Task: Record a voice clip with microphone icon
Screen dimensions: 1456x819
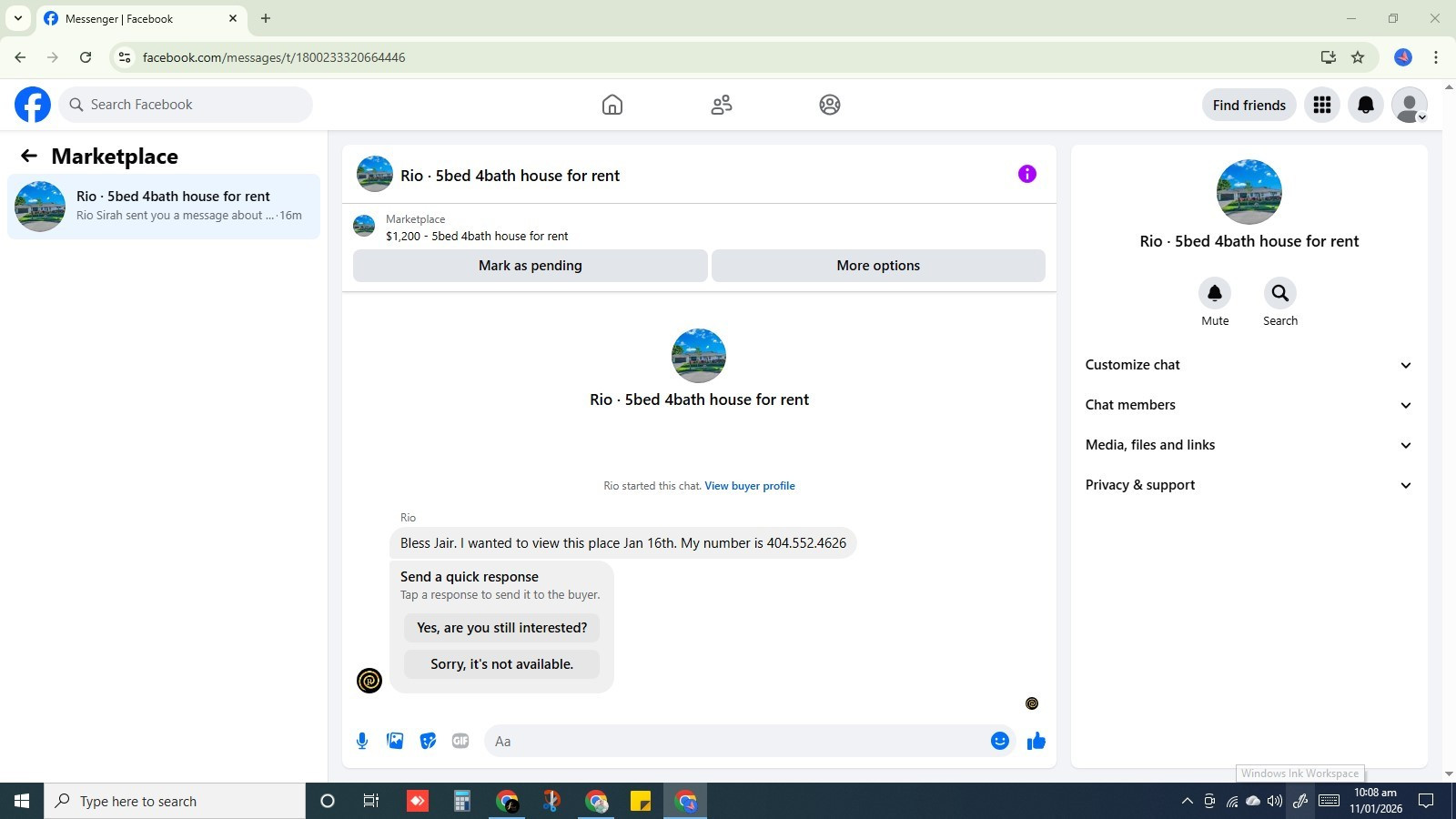Action: 362,741
